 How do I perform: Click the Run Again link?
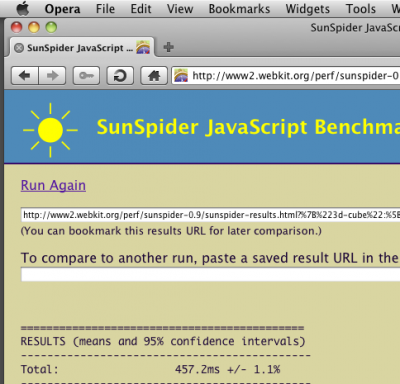[x=53, y=185]
